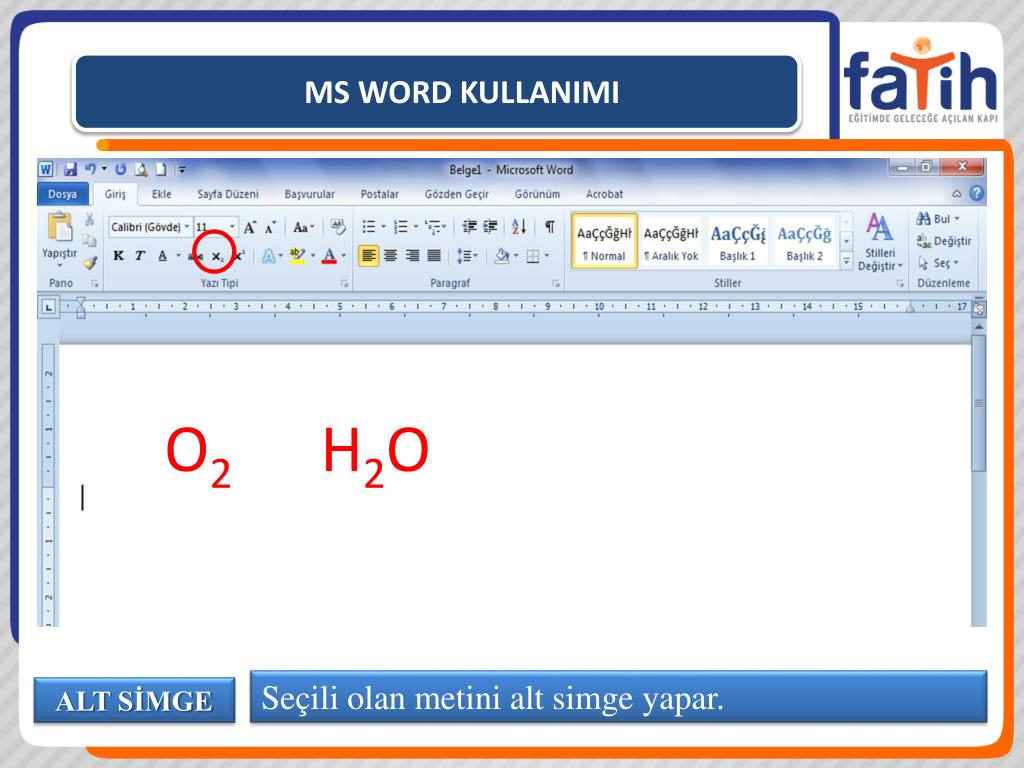Click the Redo icon in title bar
The height and width of the screenshot is (768, 1024).
click(x=120, y=170)
